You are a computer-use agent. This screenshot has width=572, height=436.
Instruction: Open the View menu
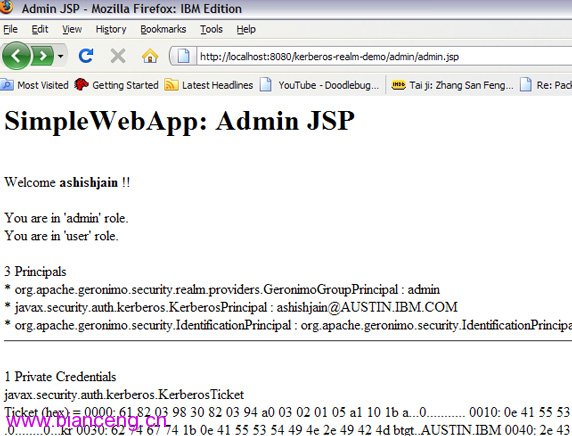coord(72,29)
